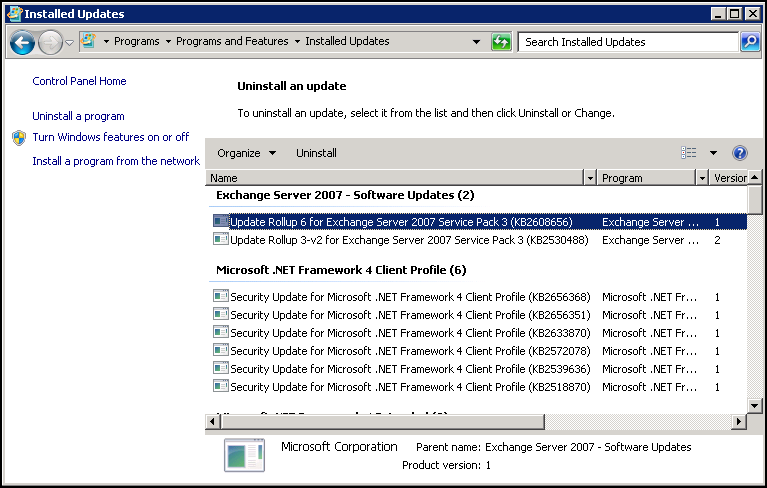Click the blue Help icon

[740, 153]
